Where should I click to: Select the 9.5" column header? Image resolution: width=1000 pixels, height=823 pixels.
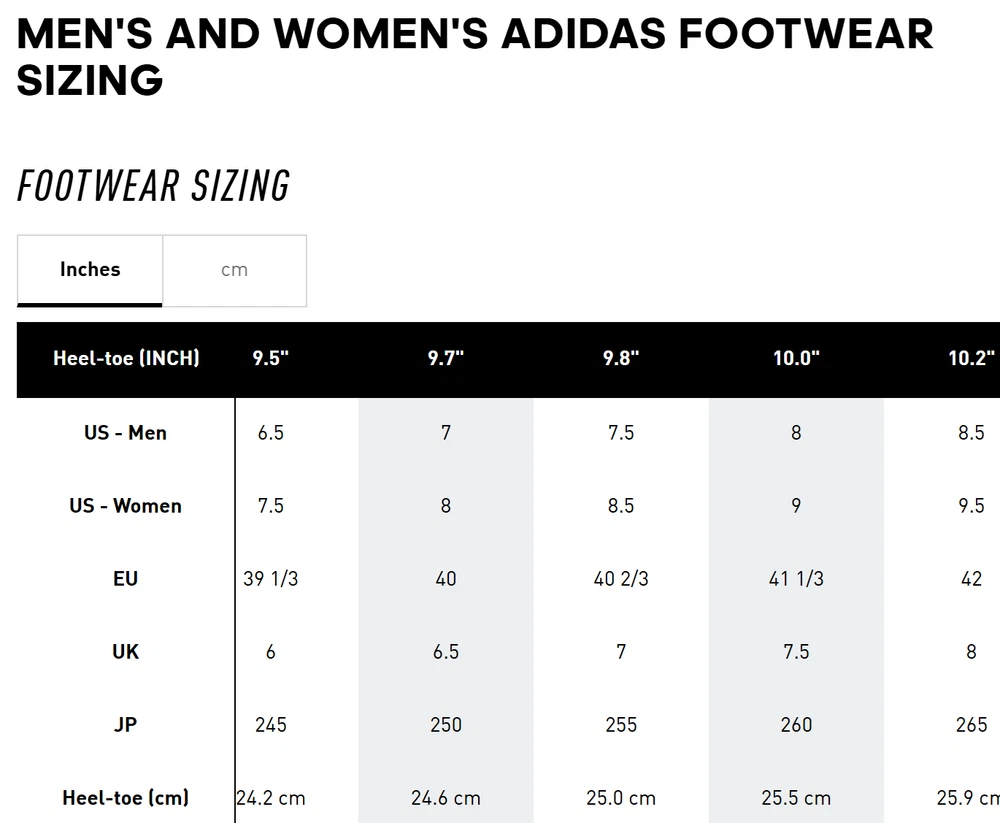click(x=271, y=358)
